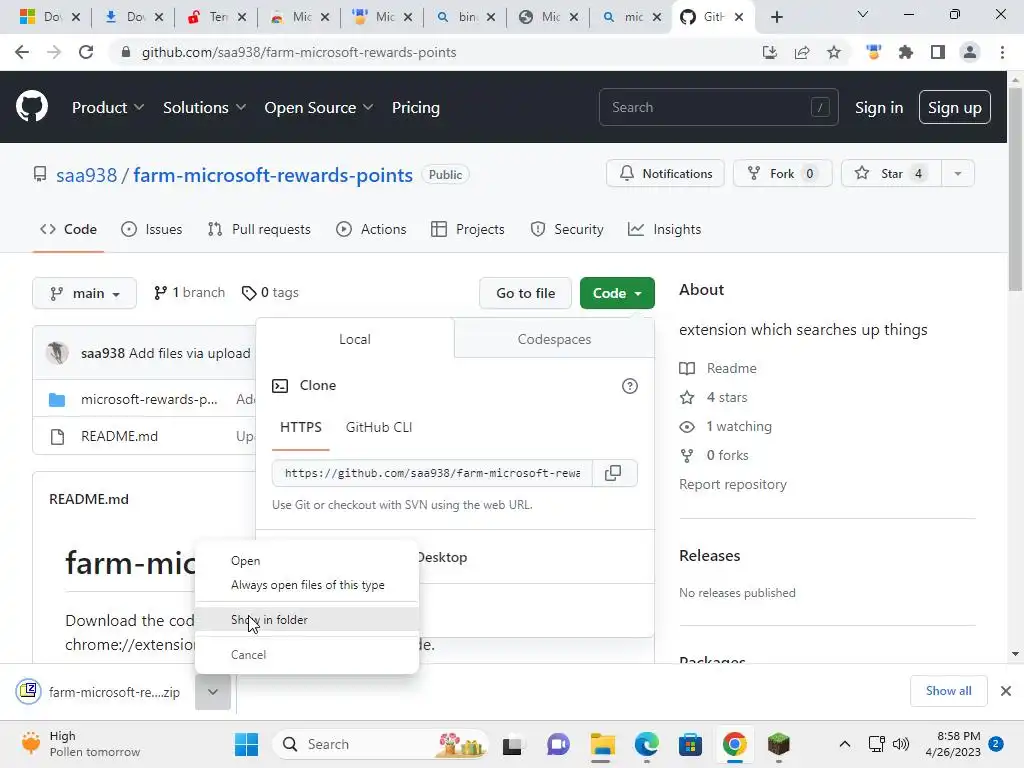This screenshot has height=768, width=1024.
Task: Choose Always open files of this type
Action: point(307,585)
